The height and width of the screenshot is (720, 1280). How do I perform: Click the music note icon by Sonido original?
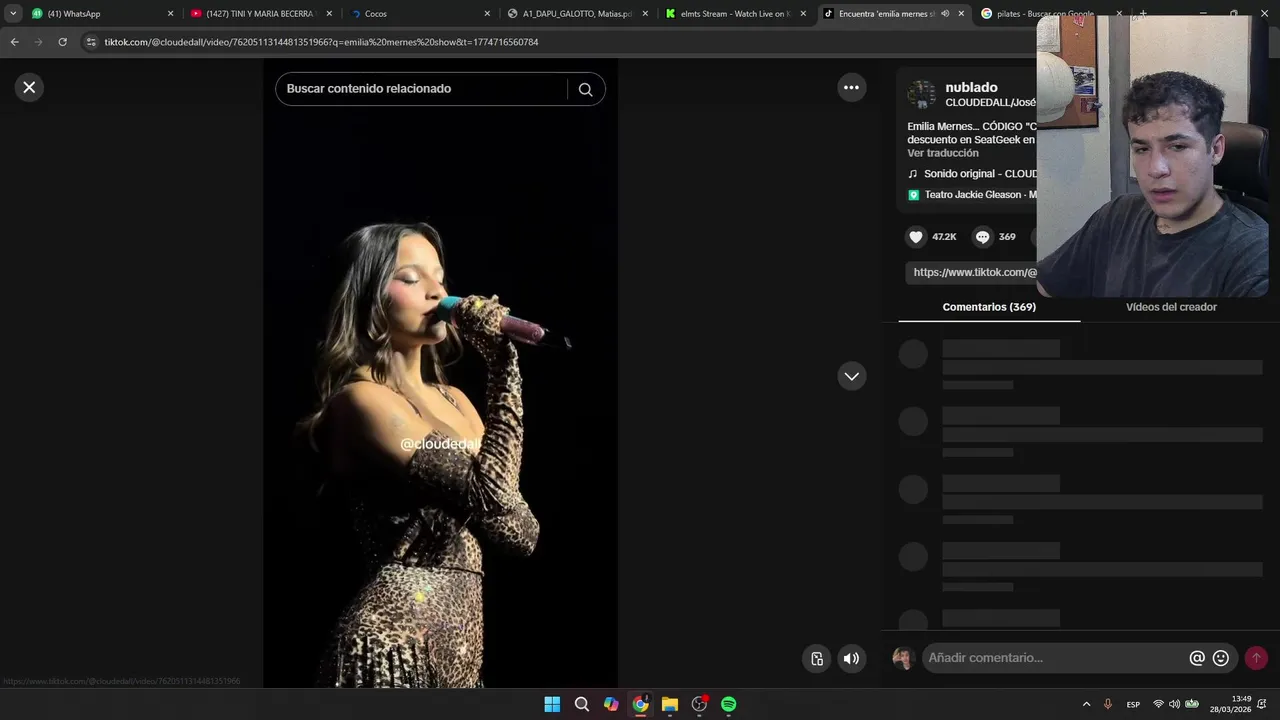click(912, 174)
